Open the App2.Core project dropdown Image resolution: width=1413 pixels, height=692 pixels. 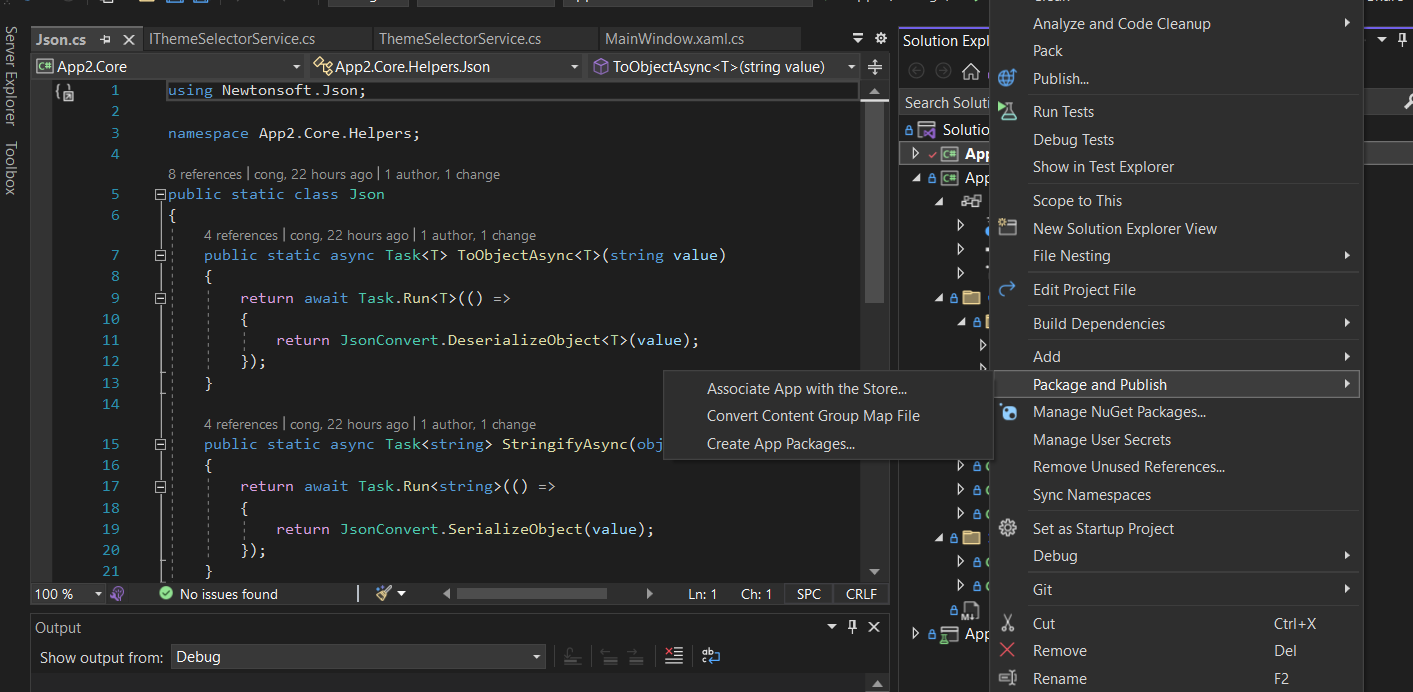coord(296,67)
